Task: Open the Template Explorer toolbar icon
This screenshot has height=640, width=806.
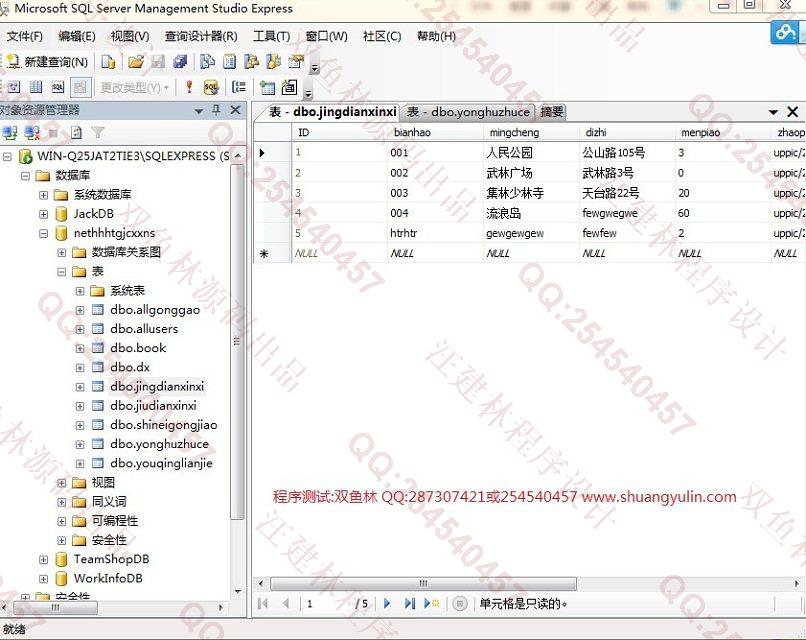Action: [x=273, y=62]
